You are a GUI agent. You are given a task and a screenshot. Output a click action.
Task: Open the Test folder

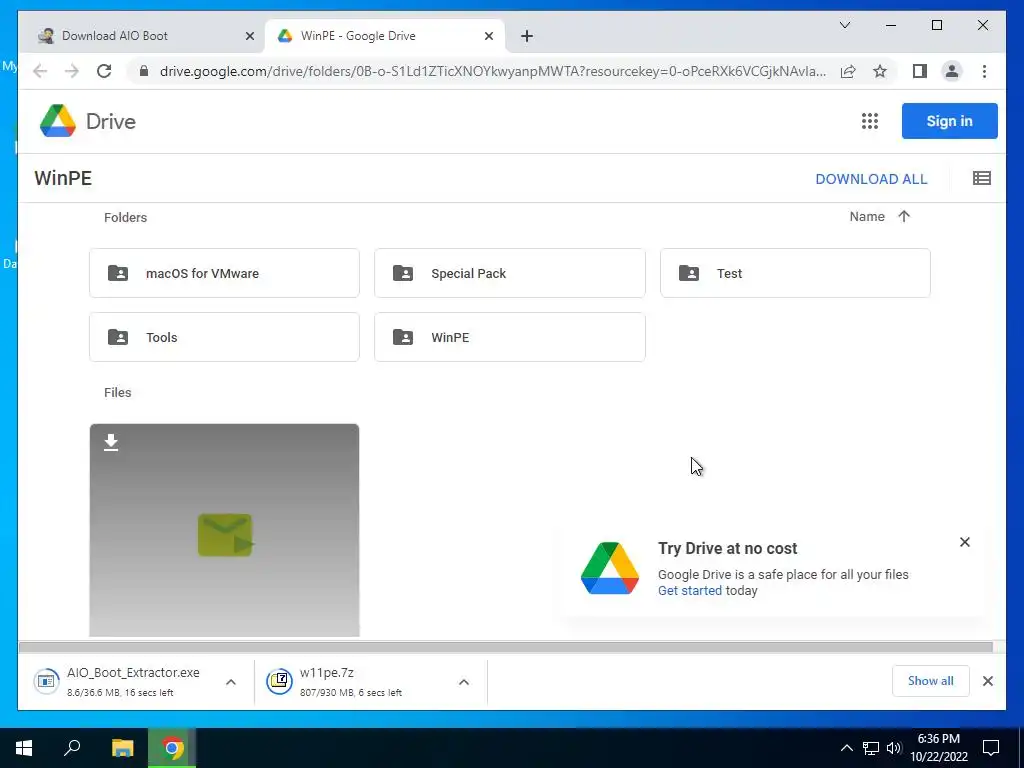pos(795,273)
